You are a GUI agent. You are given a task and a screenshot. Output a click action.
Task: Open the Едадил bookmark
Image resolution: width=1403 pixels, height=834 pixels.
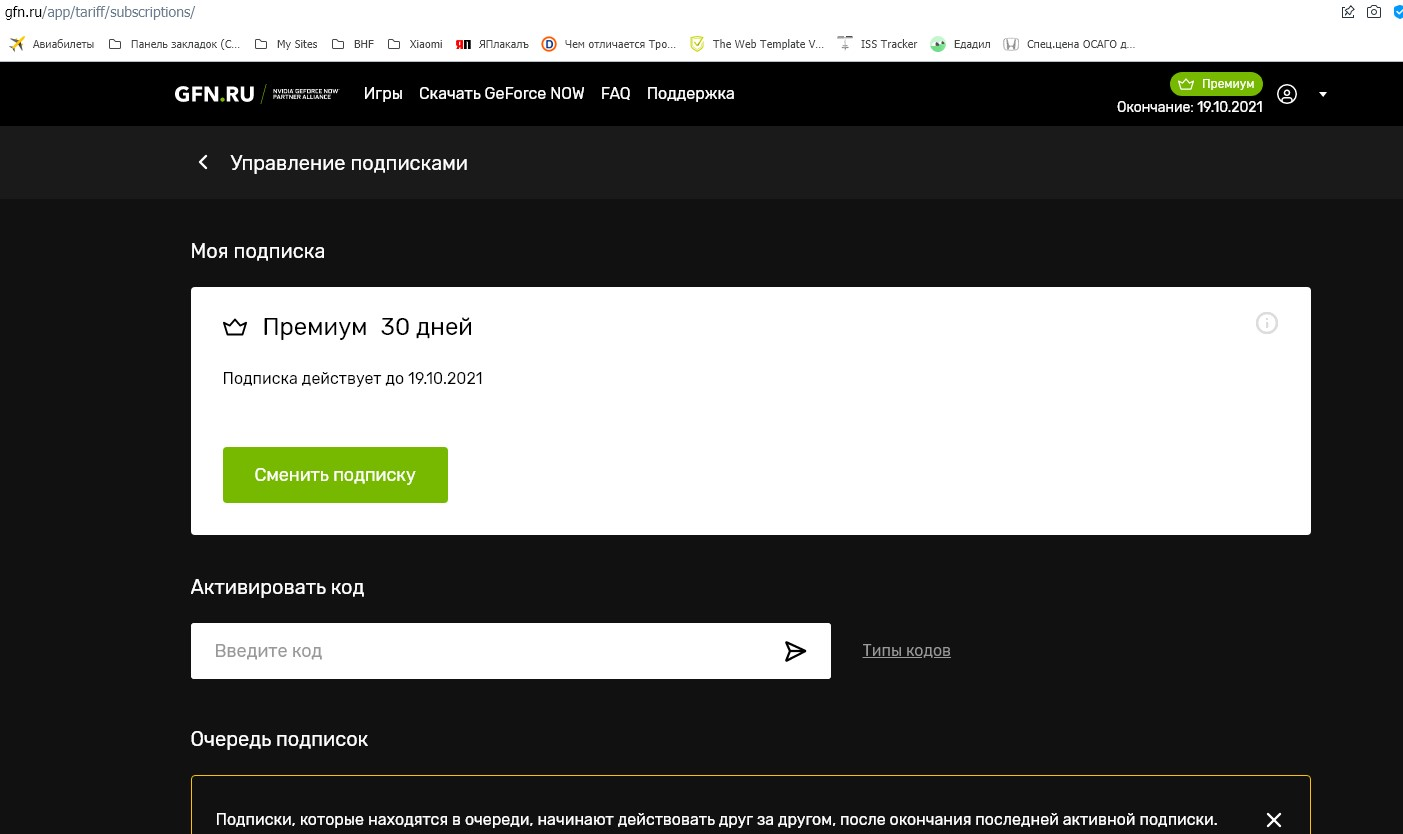tap(960, 44)
